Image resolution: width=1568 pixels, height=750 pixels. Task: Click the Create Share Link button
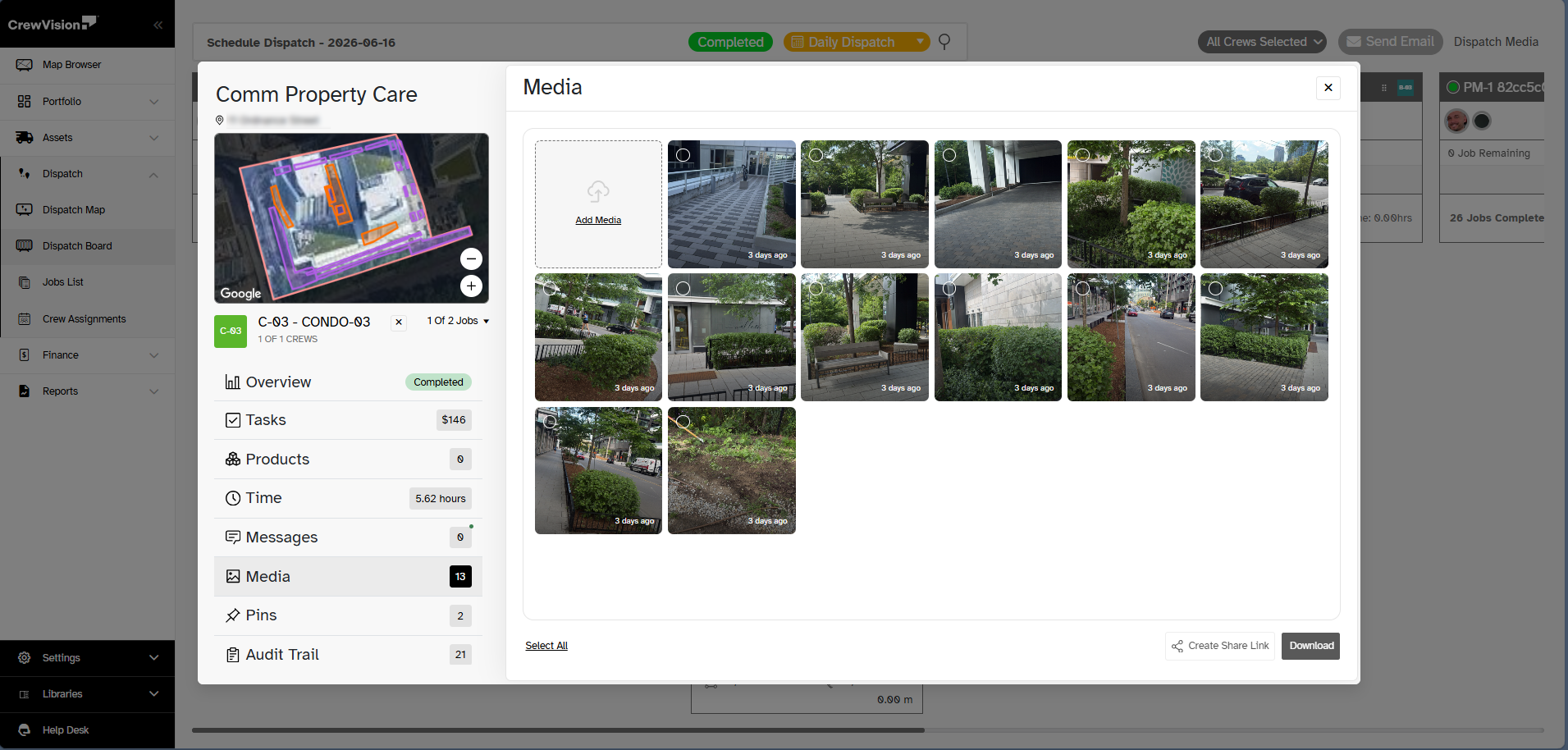pyautogui.click(x=1220, y=647)
